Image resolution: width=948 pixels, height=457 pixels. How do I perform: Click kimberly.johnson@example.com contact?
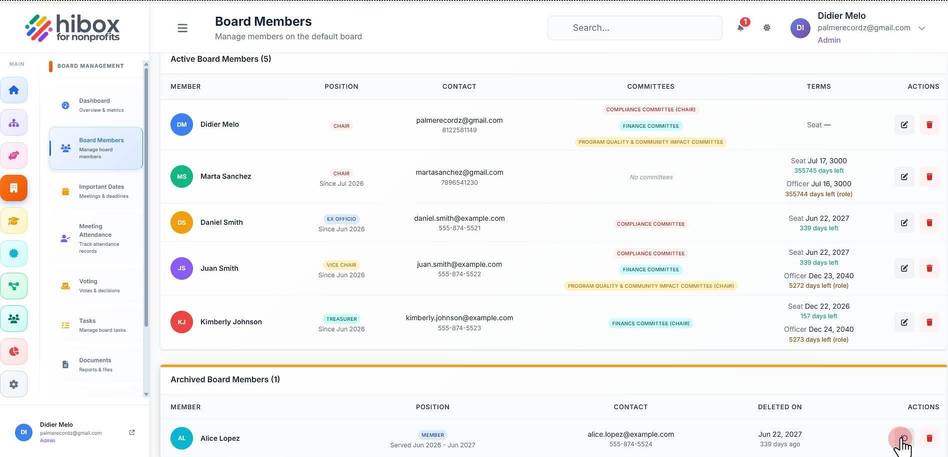pos(459,318)
